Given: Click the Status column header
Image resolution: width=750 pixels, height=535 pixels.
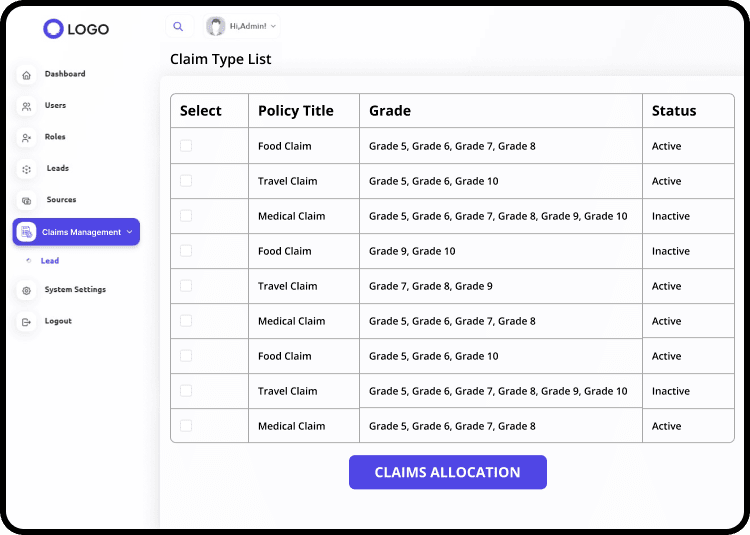Looking at the screenshot, I should [673, 111].
